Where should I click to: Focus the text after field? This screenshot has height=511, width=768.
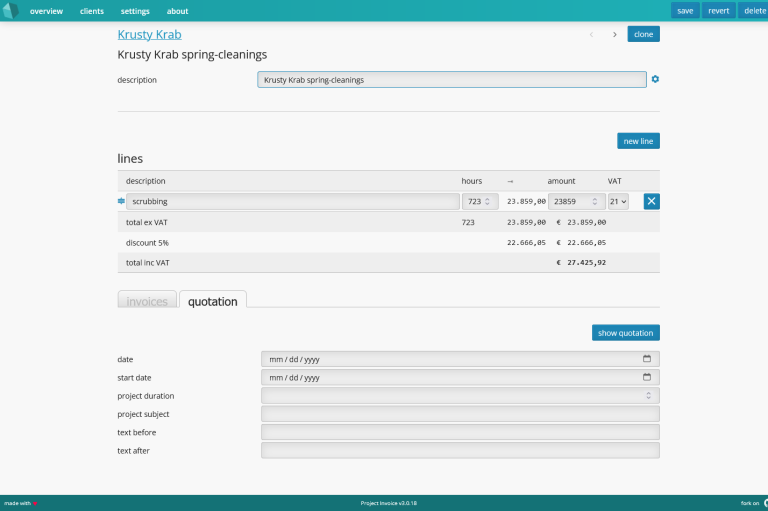point(460,450)
